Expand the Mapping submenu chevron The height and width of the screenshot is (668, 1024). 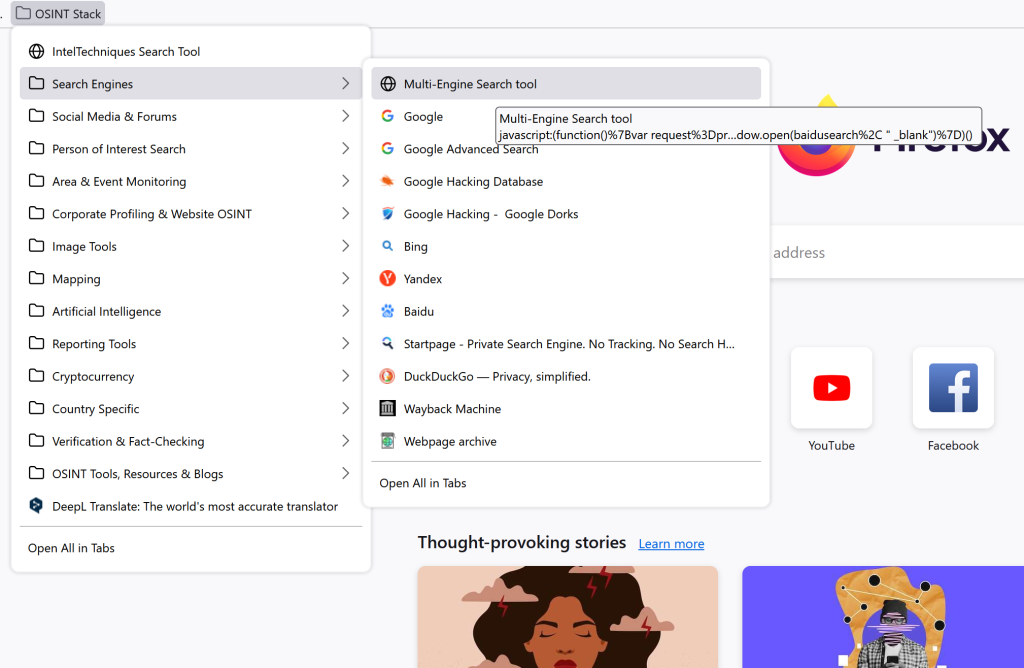[345, 279]
